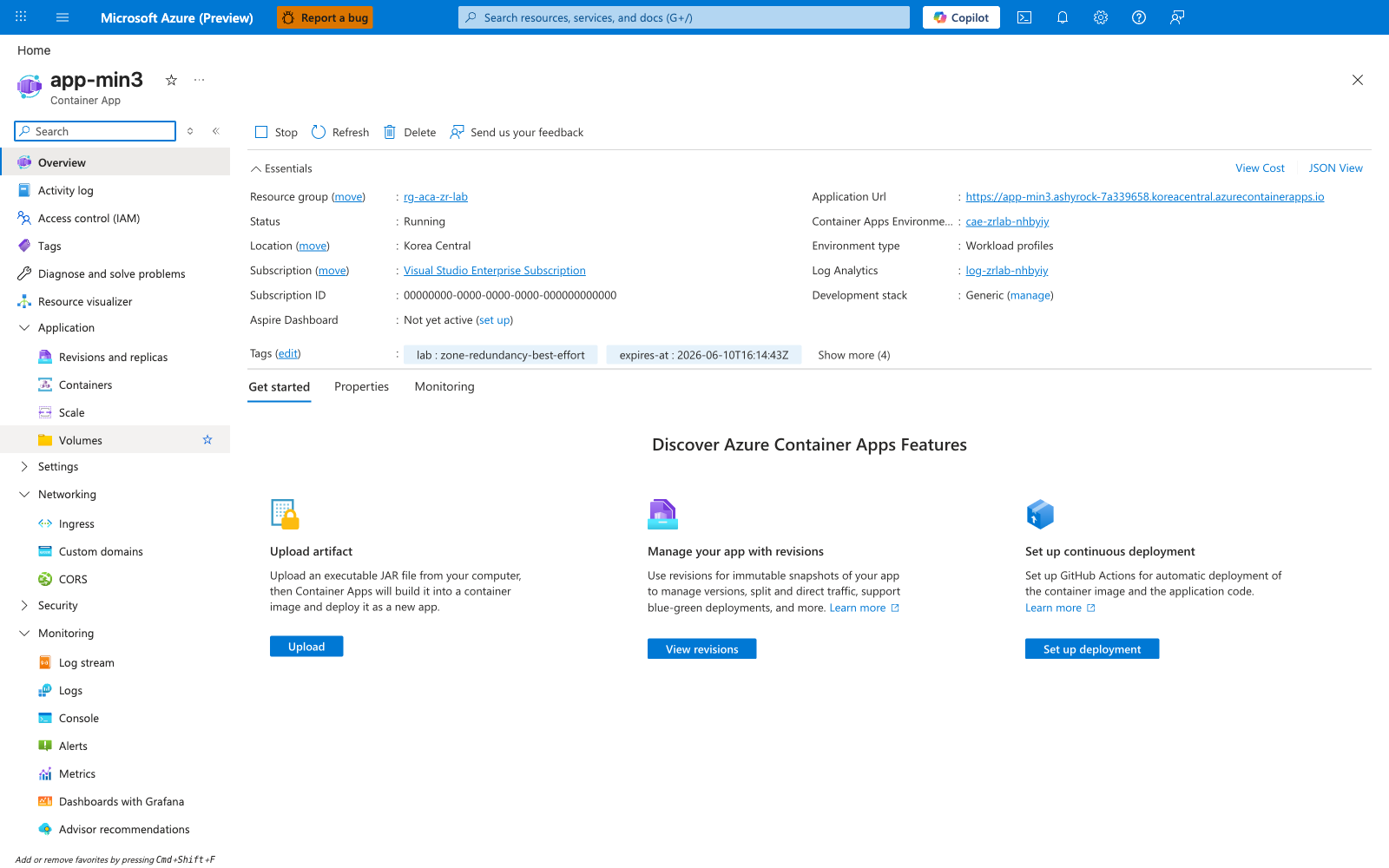Screen dimensions: 1389x868
Task: Click the Delete trash icon
Action: [390, 132]
